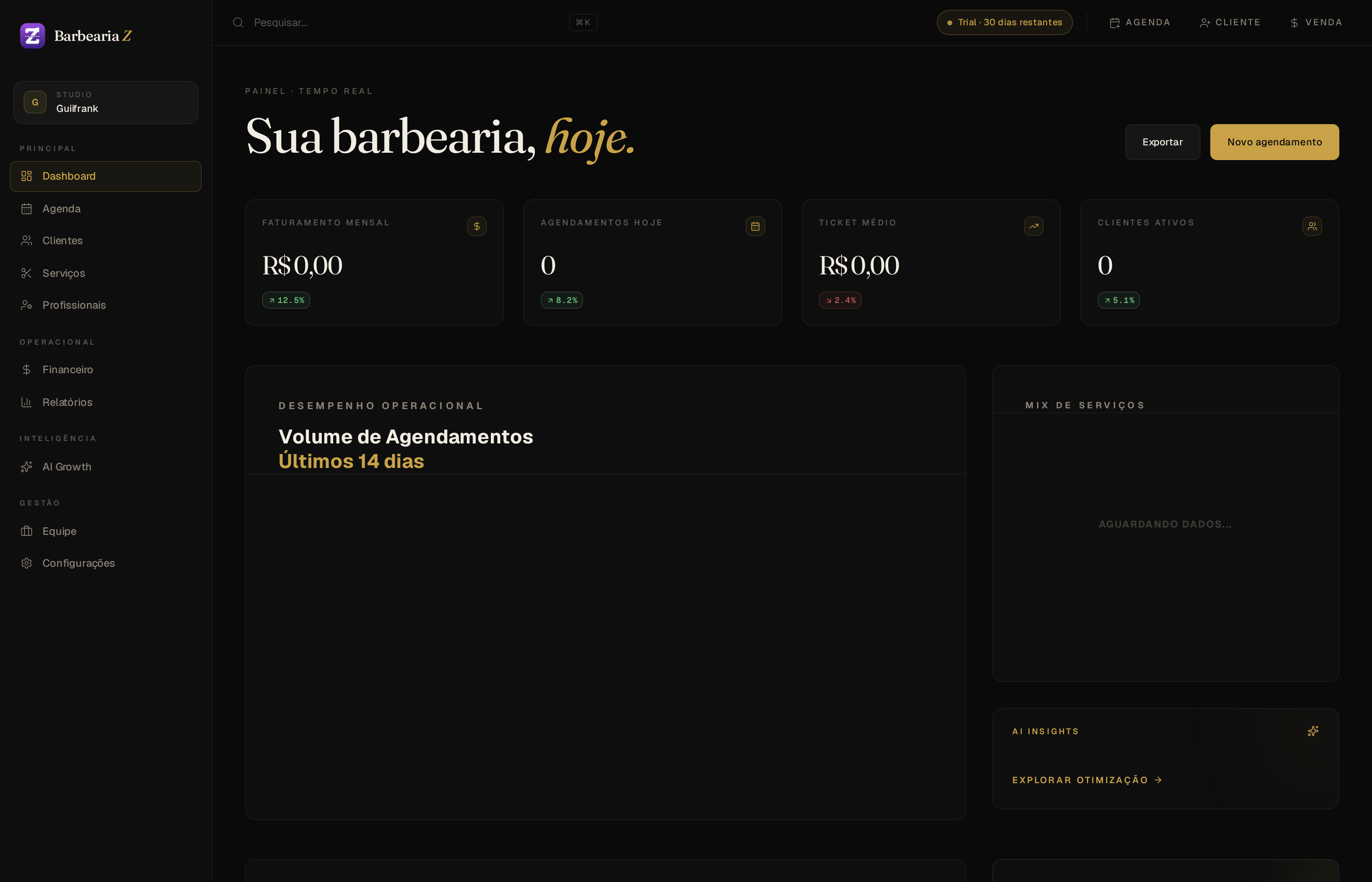Click the search magnifier icon

click(x=238, y=22)
